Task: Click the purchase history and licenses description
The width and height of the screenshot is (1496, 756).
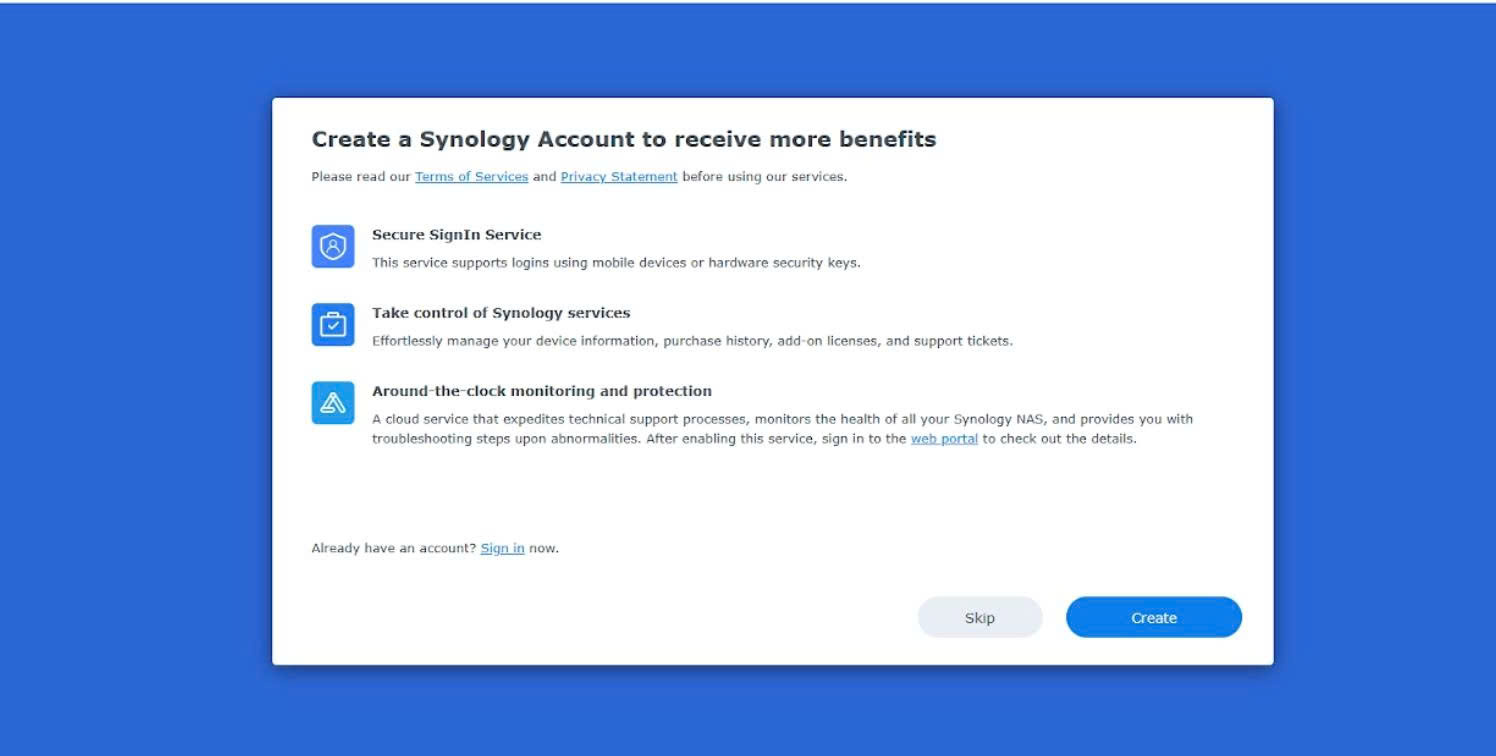Action: (x=692, y=341)
